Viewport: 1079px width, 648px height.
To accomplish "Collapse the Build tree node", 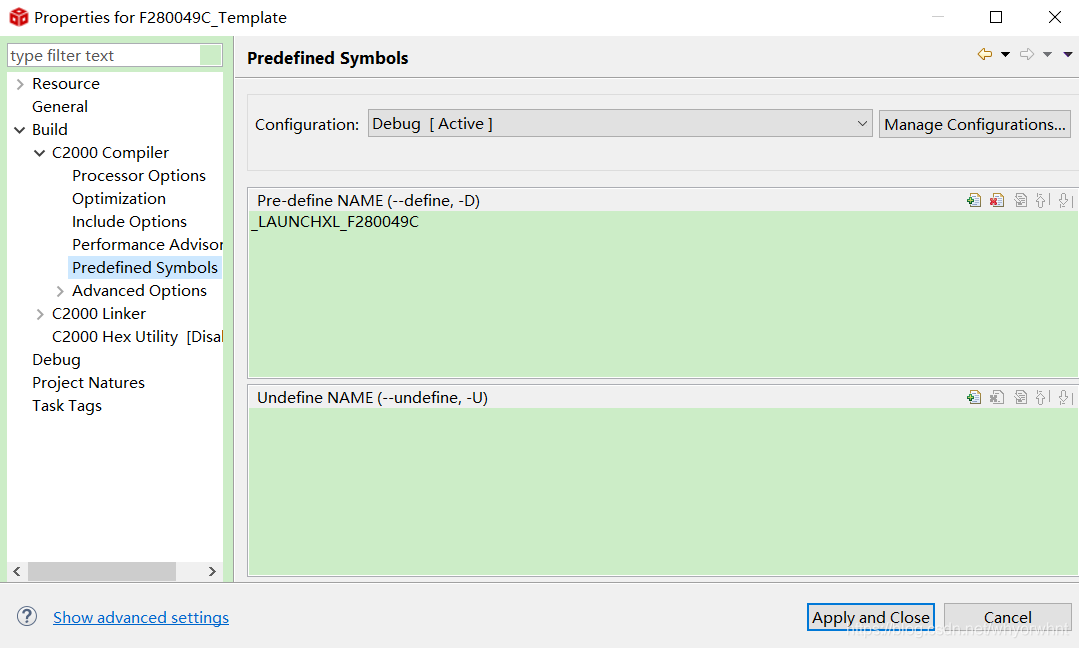I will click(20, 130).
